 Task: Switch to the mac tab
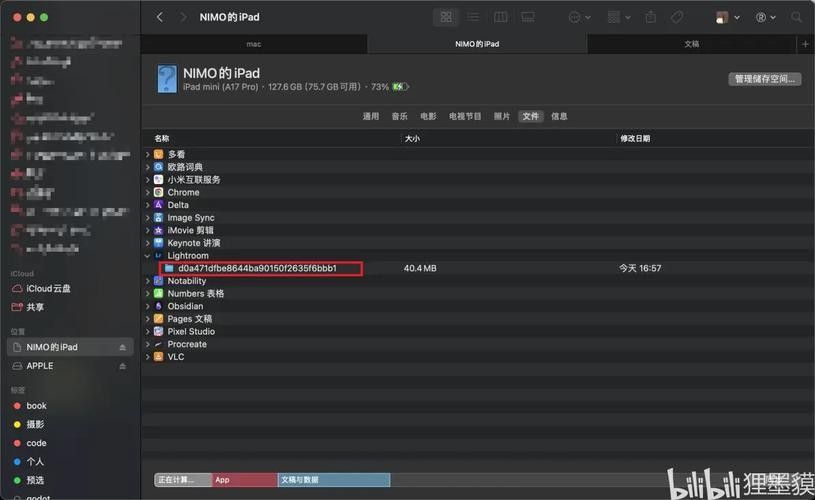tap(254, 44)
